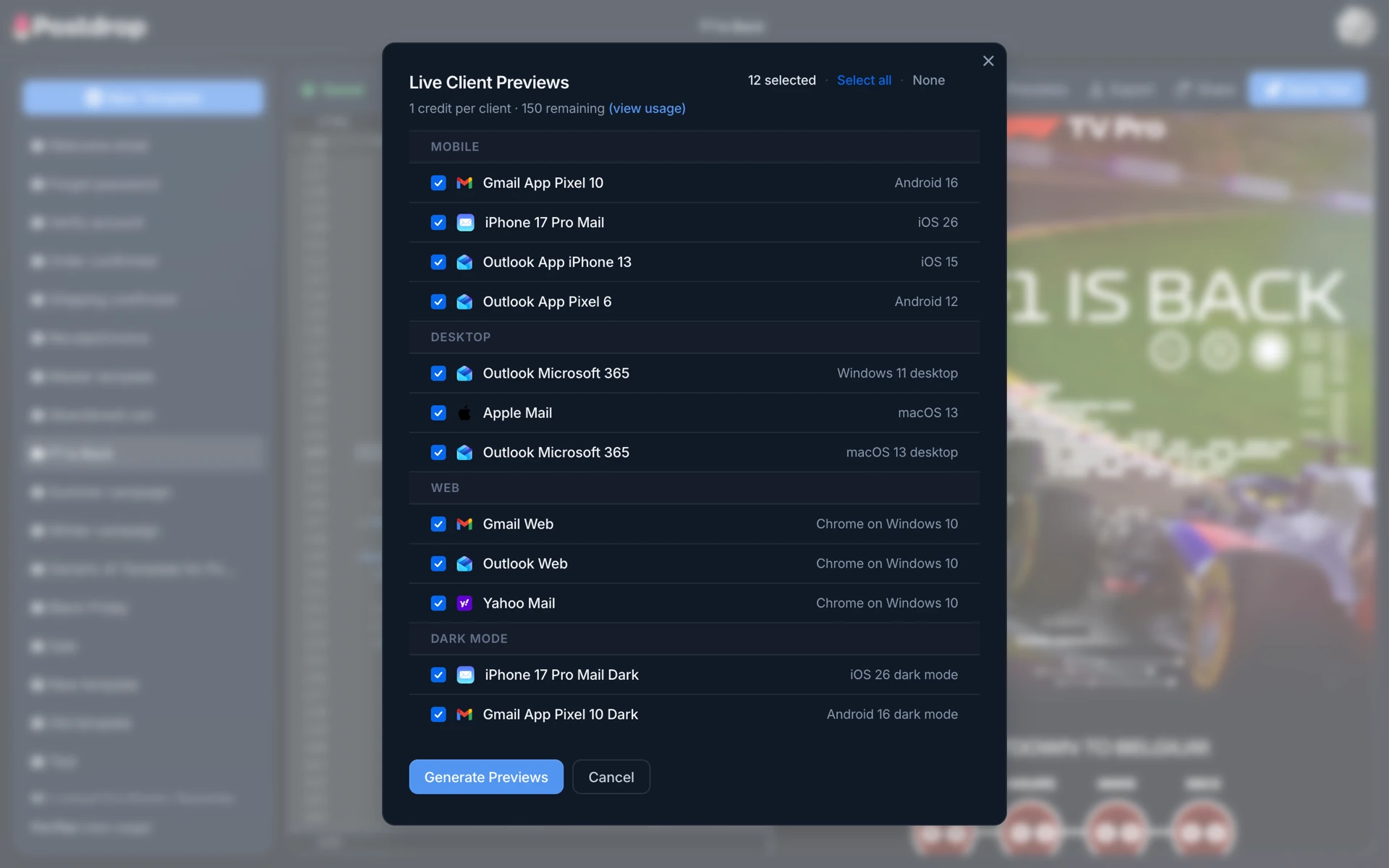
Task: Click the Outlook App iPhone 13 label
Action: coord(557,262)
